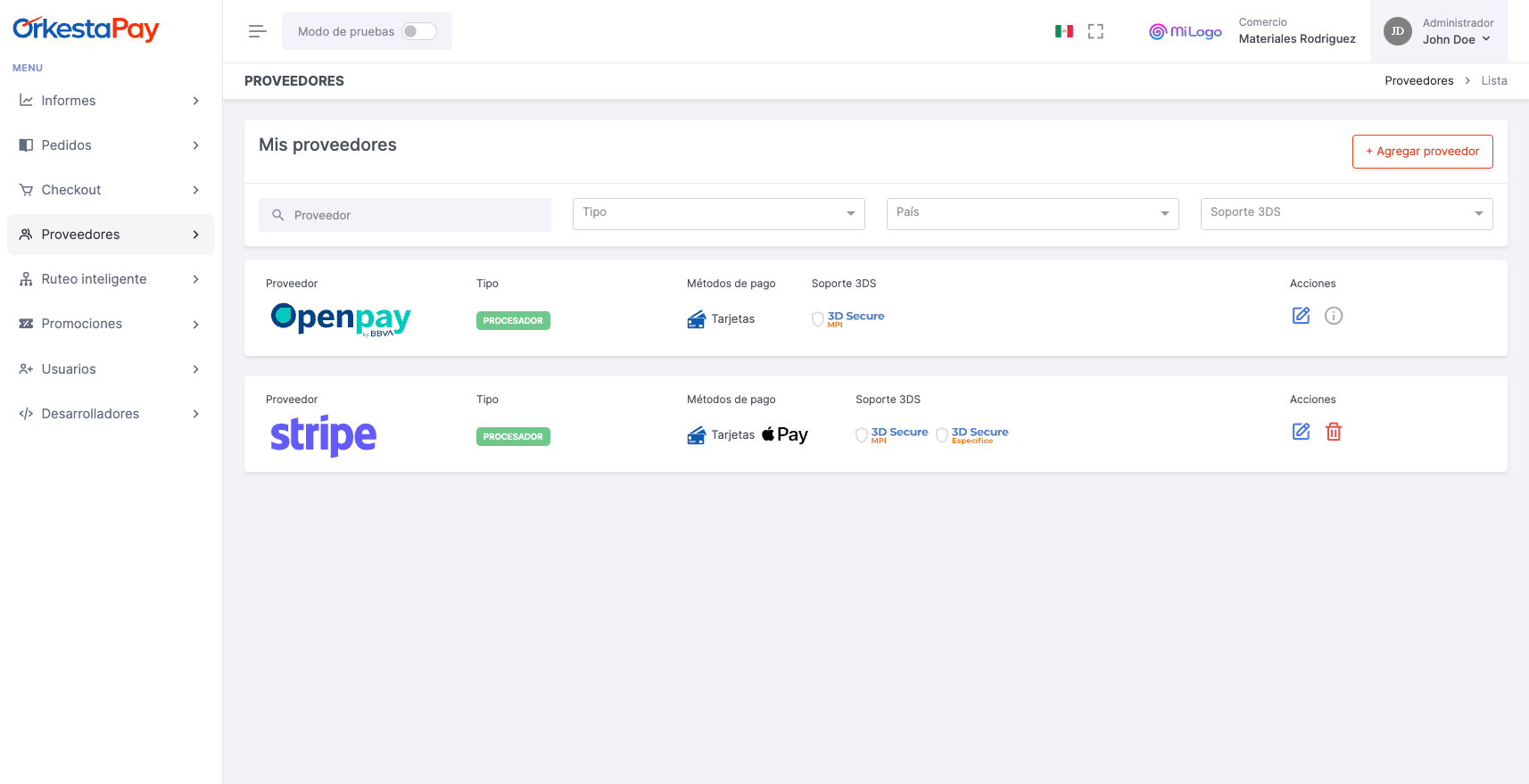Click 3D Secure MPI icon in Openpay row
This screenshot has height=784, width=1529.
(x=848, y=318)
